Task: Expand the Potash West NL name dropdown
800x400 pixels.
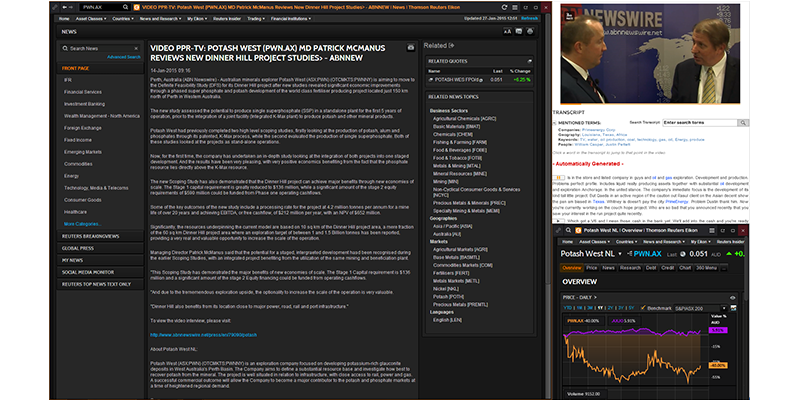Action: pos(620,254)
